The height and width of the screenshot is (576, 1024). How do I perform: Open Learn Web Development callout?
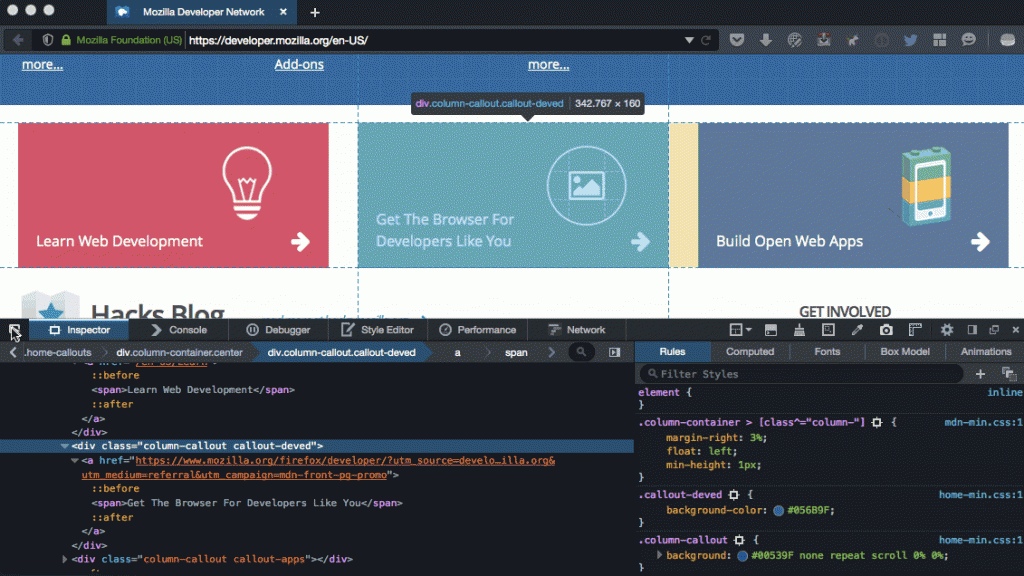click(173, 195)
